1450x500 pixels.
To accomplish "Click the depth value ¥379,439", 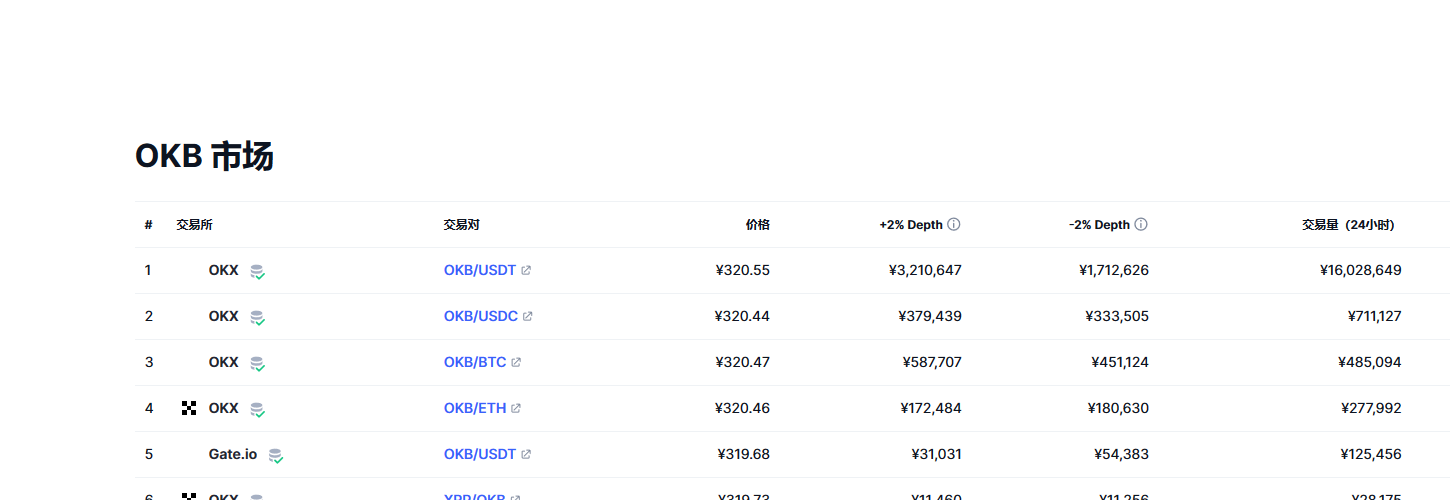I will (x=930, y=316).
